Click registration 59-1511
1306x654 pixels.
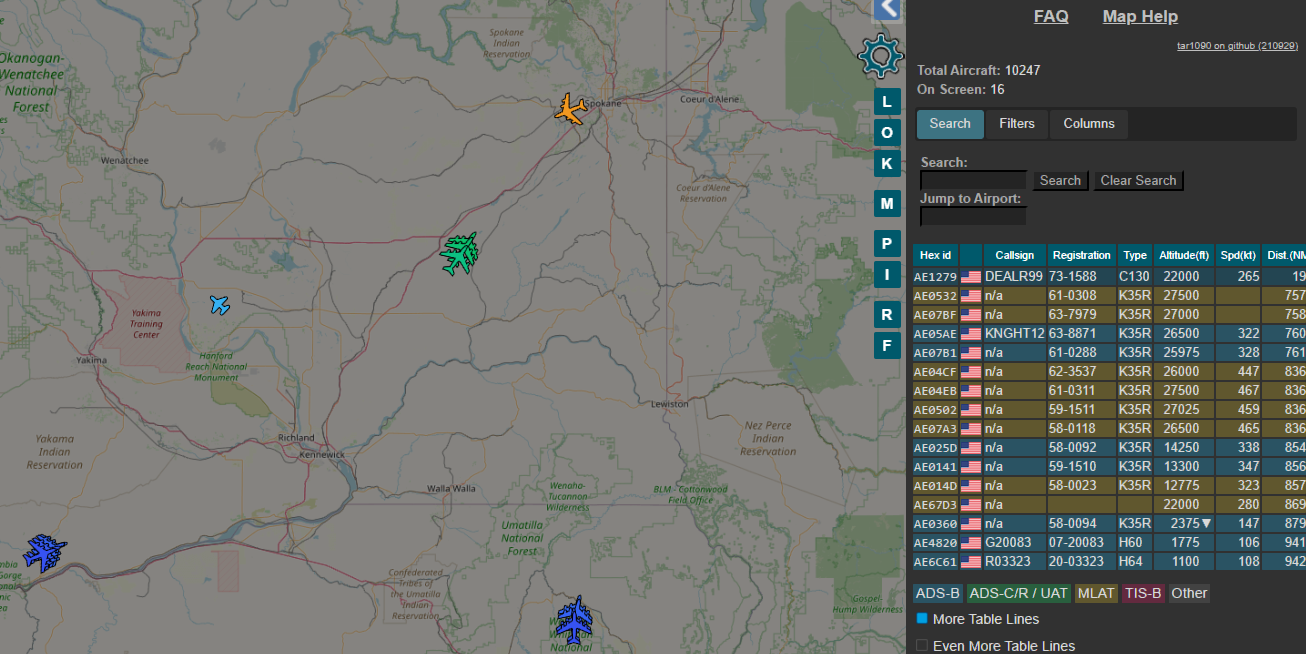point(1072,409)
